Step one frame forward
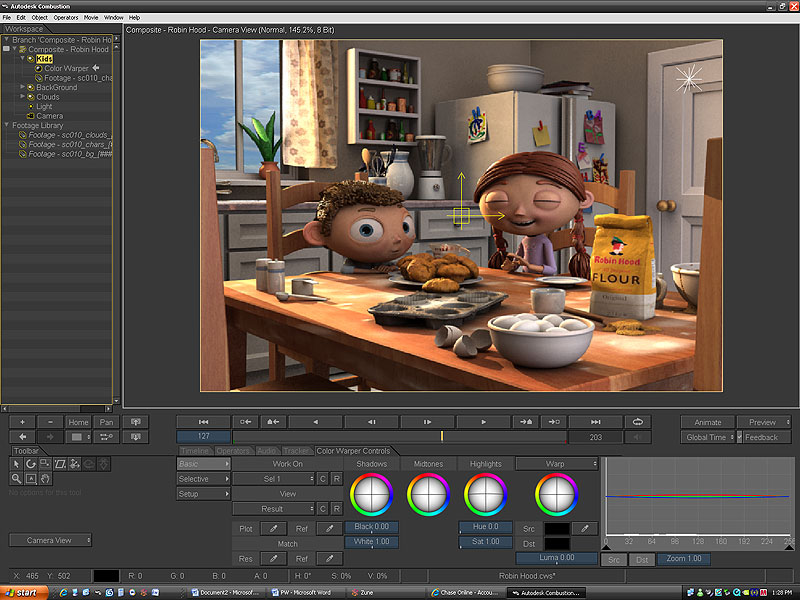 (427, 422)
